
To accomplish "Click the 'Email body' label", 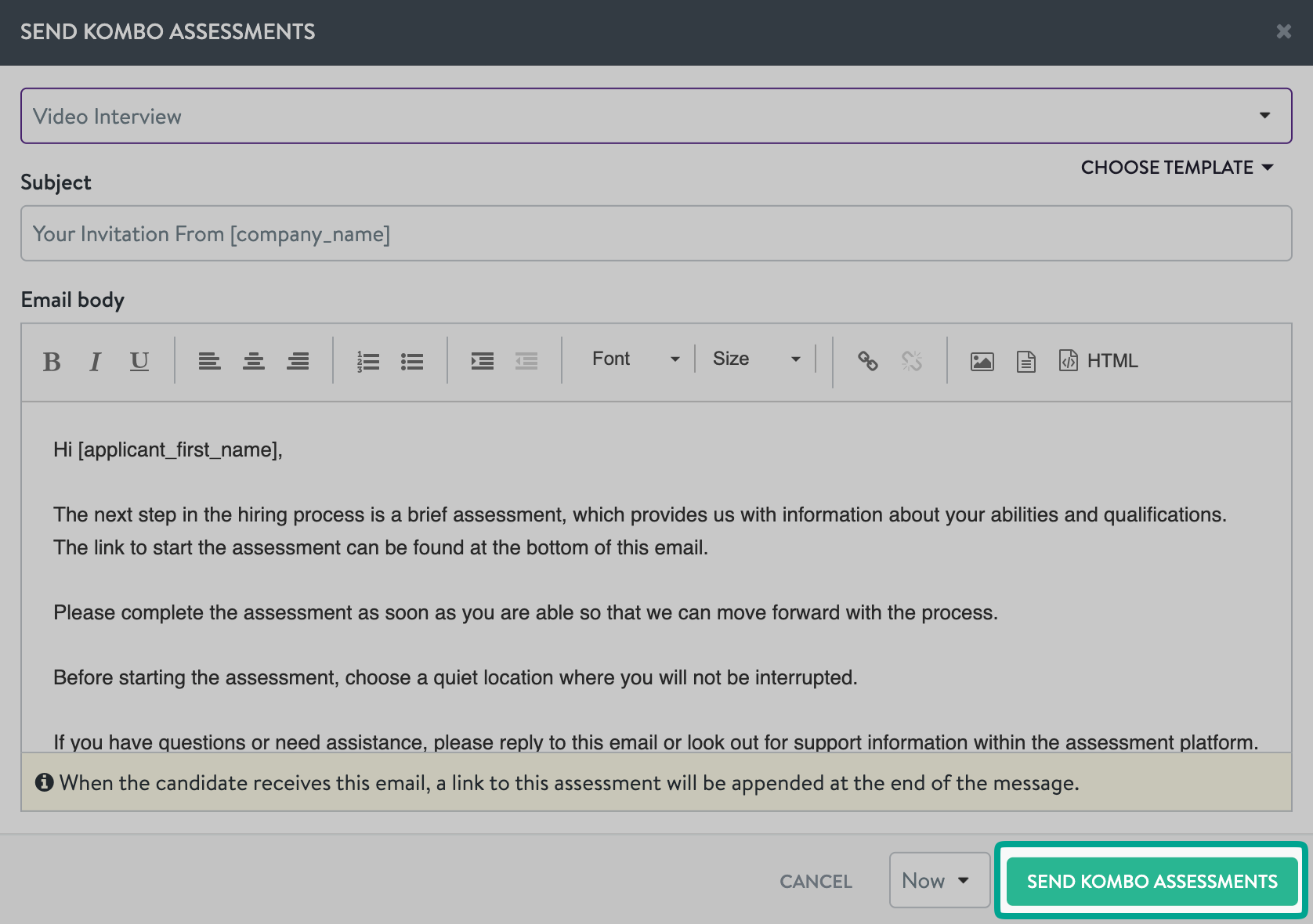I will (73, 300).
